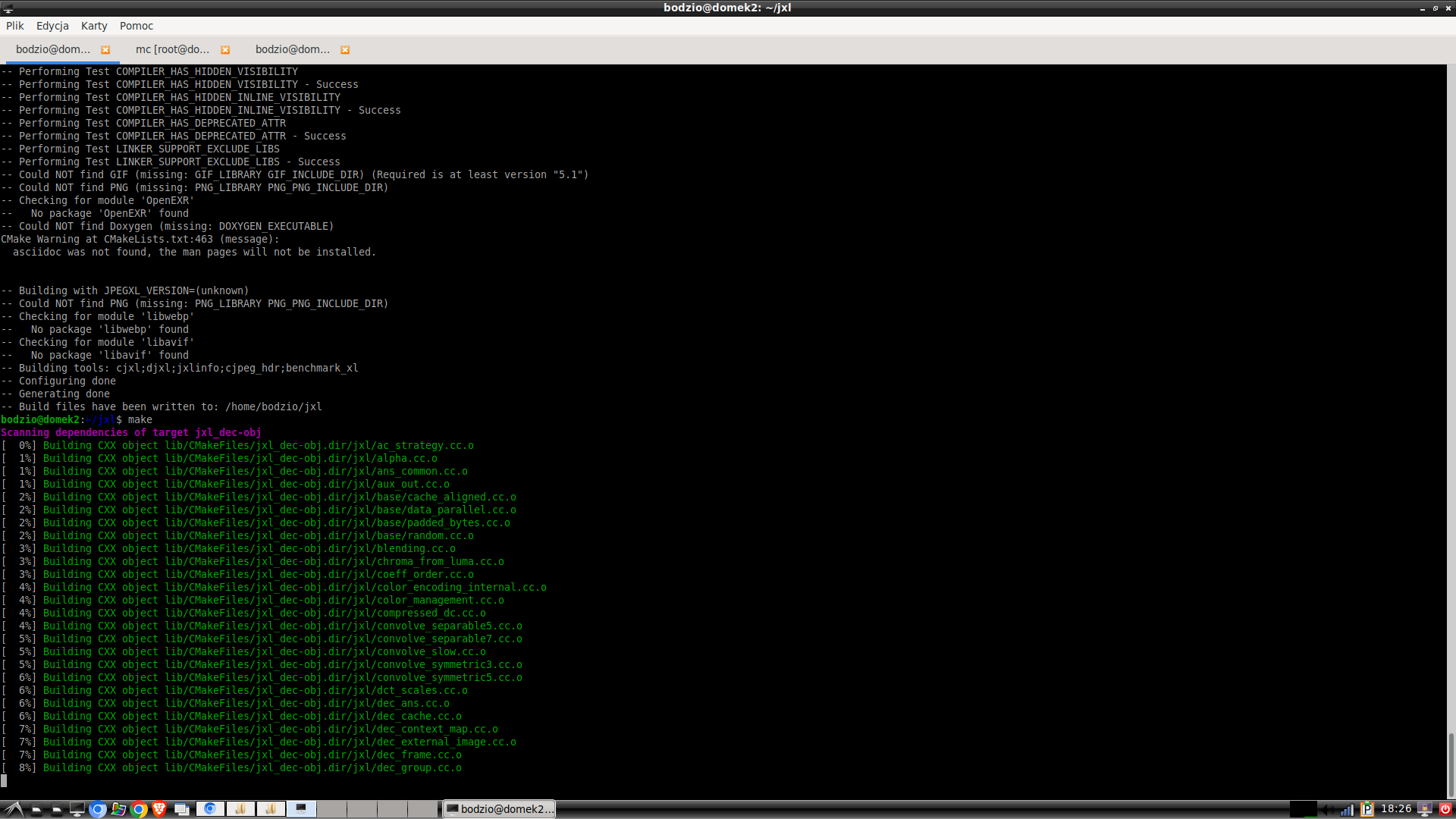Launch Google Chrome from the taskbar

(139, 809)
